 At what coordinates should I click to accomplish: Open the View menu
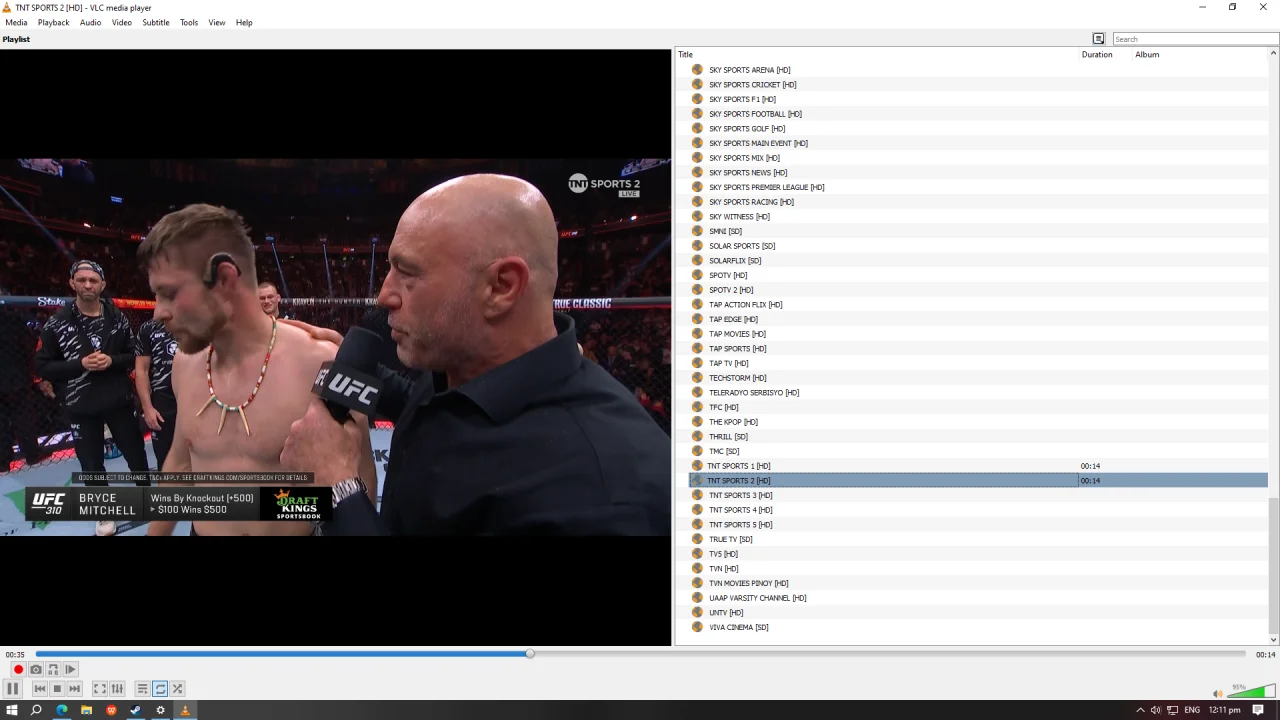[217, 22]
